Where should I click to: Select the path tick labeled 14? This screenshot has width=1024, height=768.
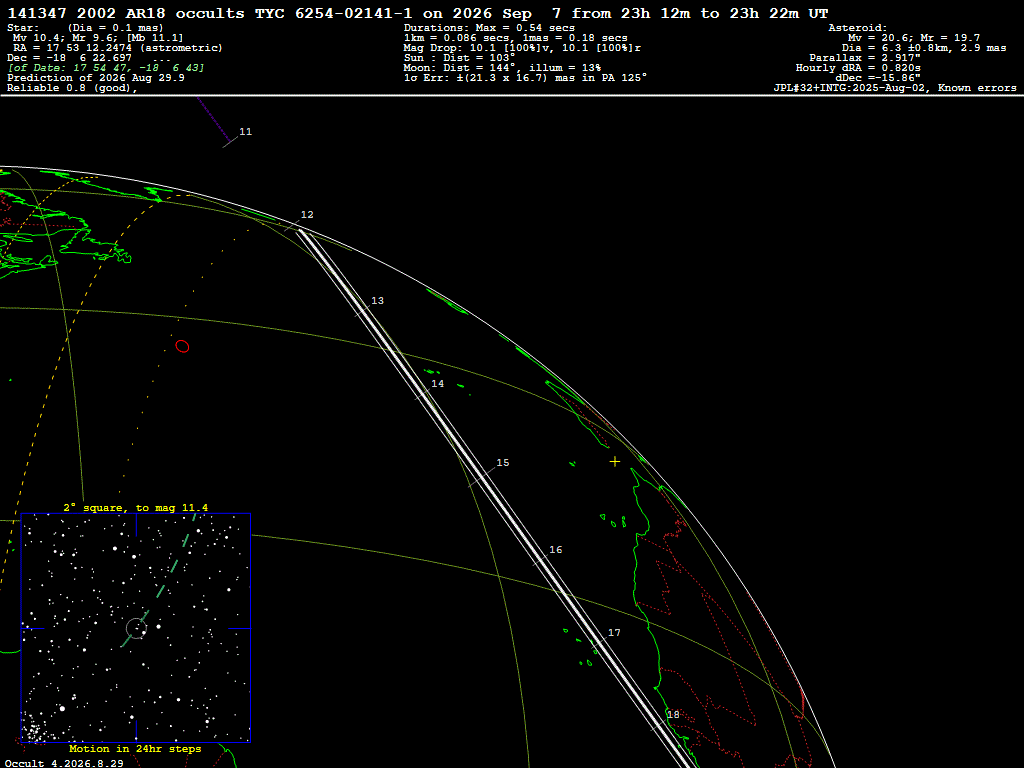(438, 383)
